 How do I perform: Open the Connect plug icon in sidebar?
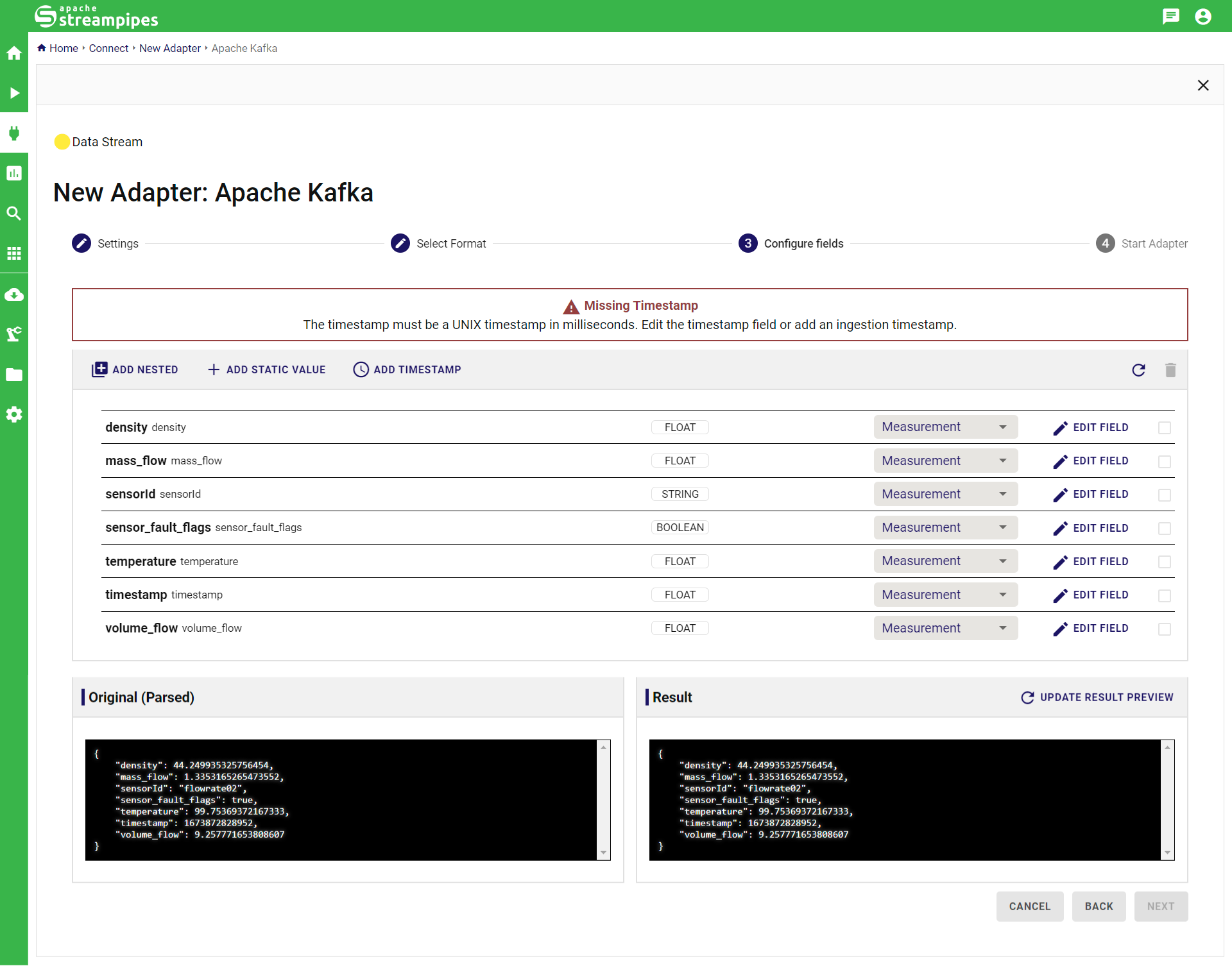[14, 133]
